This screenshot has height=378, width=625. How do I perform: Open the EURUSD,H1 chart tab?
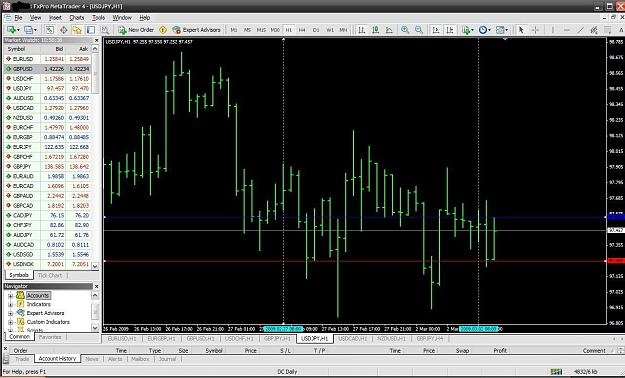pyautogui.click(x=122, y=339)
